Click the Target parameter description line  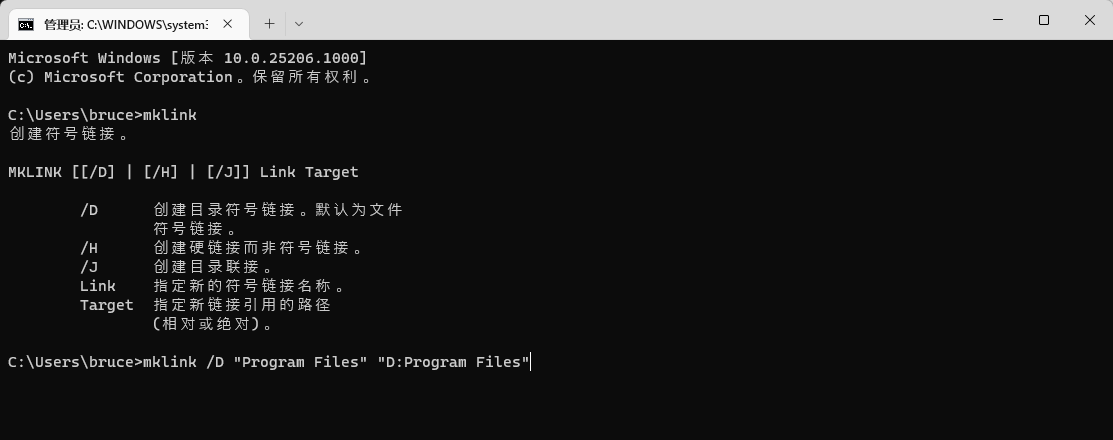coord(240,305)
